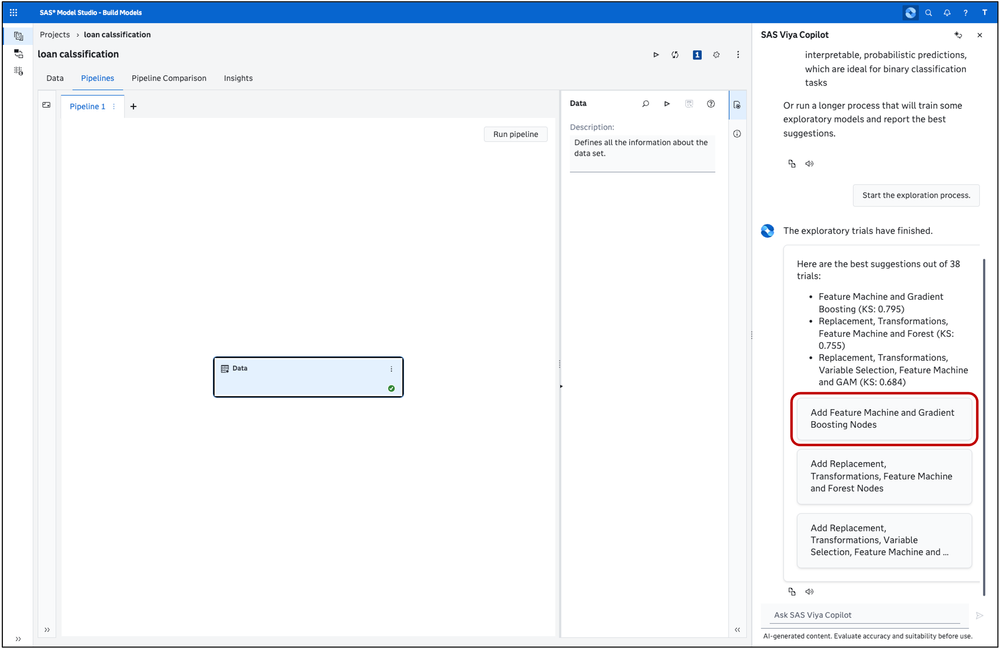Image resolution: width=999 pixels, height=648 pixels.
Task: Edit the Data node Description text field
Action: click(x=642, y=153)
